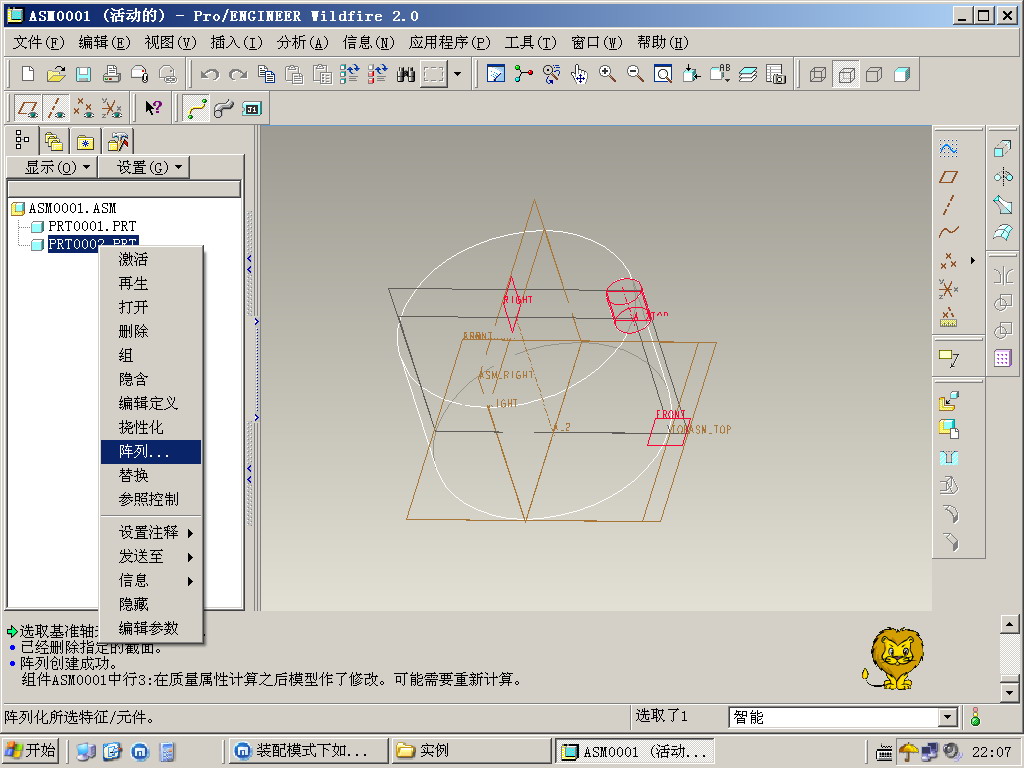The image size is (1024, 768).
Task: Open the 插入(I) menu
Action: (236, 42)
